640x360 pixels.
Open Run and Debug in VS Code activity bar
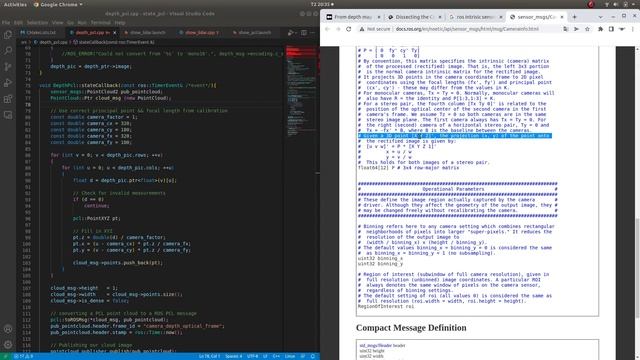click(8, 83)
